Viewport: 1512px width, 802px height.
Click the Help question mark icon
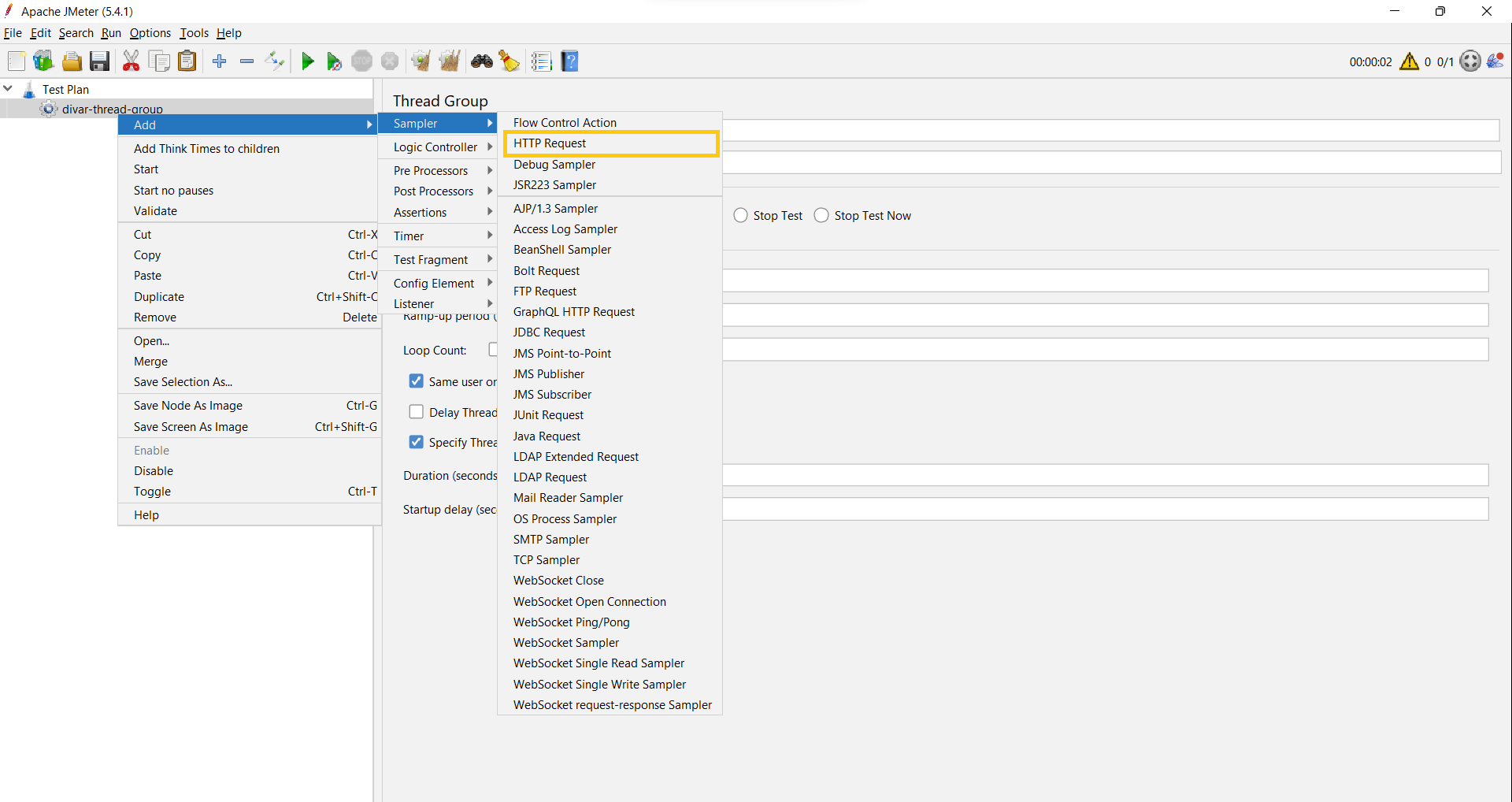pos(570,61)
